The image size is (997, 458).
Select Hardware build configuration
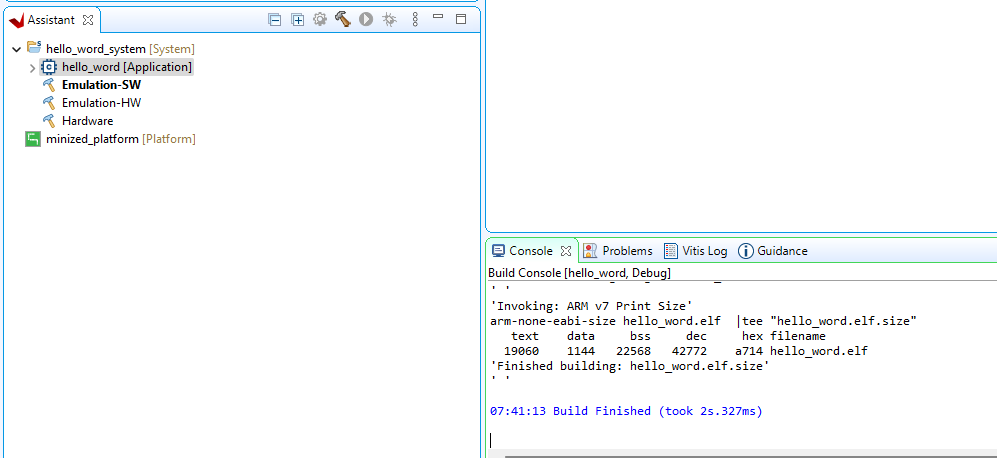[x=87, y=120]
